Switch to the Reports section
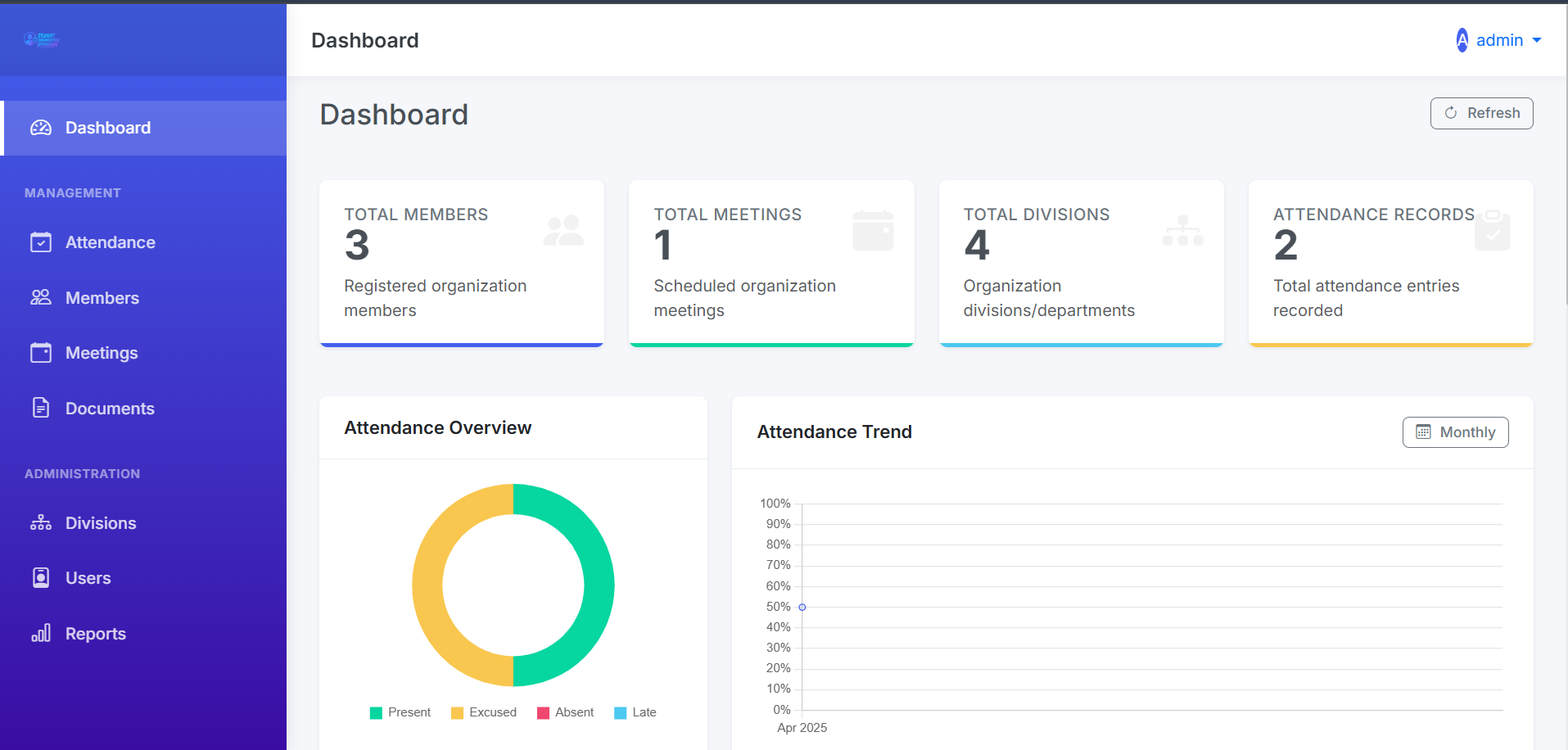Image resolution: width=1568 pixels, height=750 pixels. coord(95,633)
